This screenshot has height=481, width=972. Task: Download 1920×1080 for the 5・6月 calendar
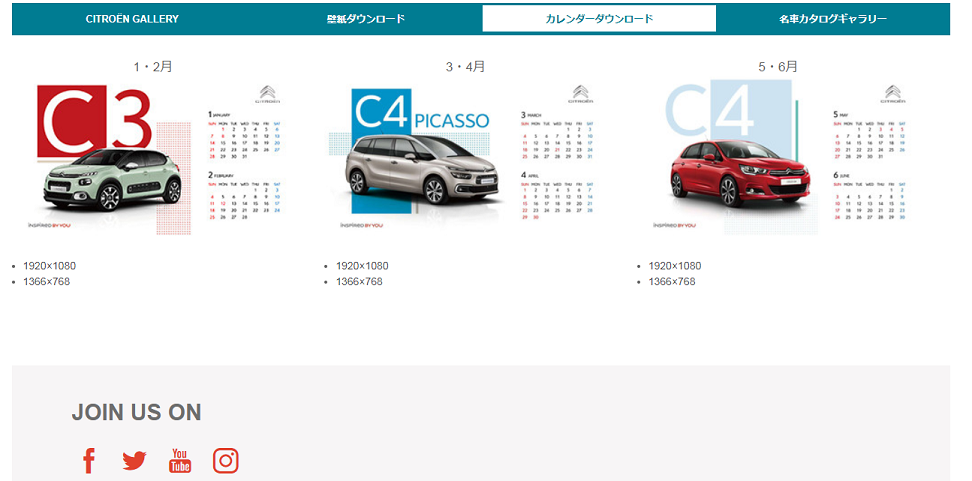[x=675, y=266]
